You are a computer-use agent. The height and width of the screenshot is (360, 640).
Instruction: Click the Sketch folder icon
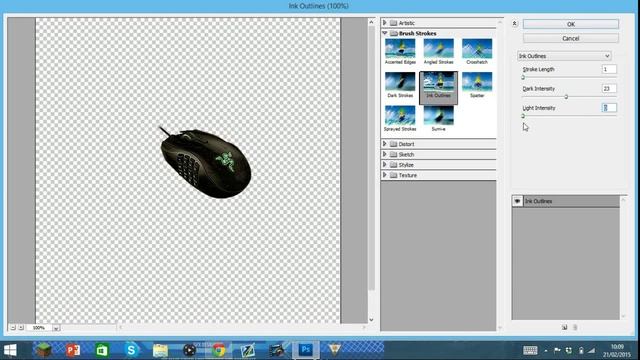pos(393,154)
